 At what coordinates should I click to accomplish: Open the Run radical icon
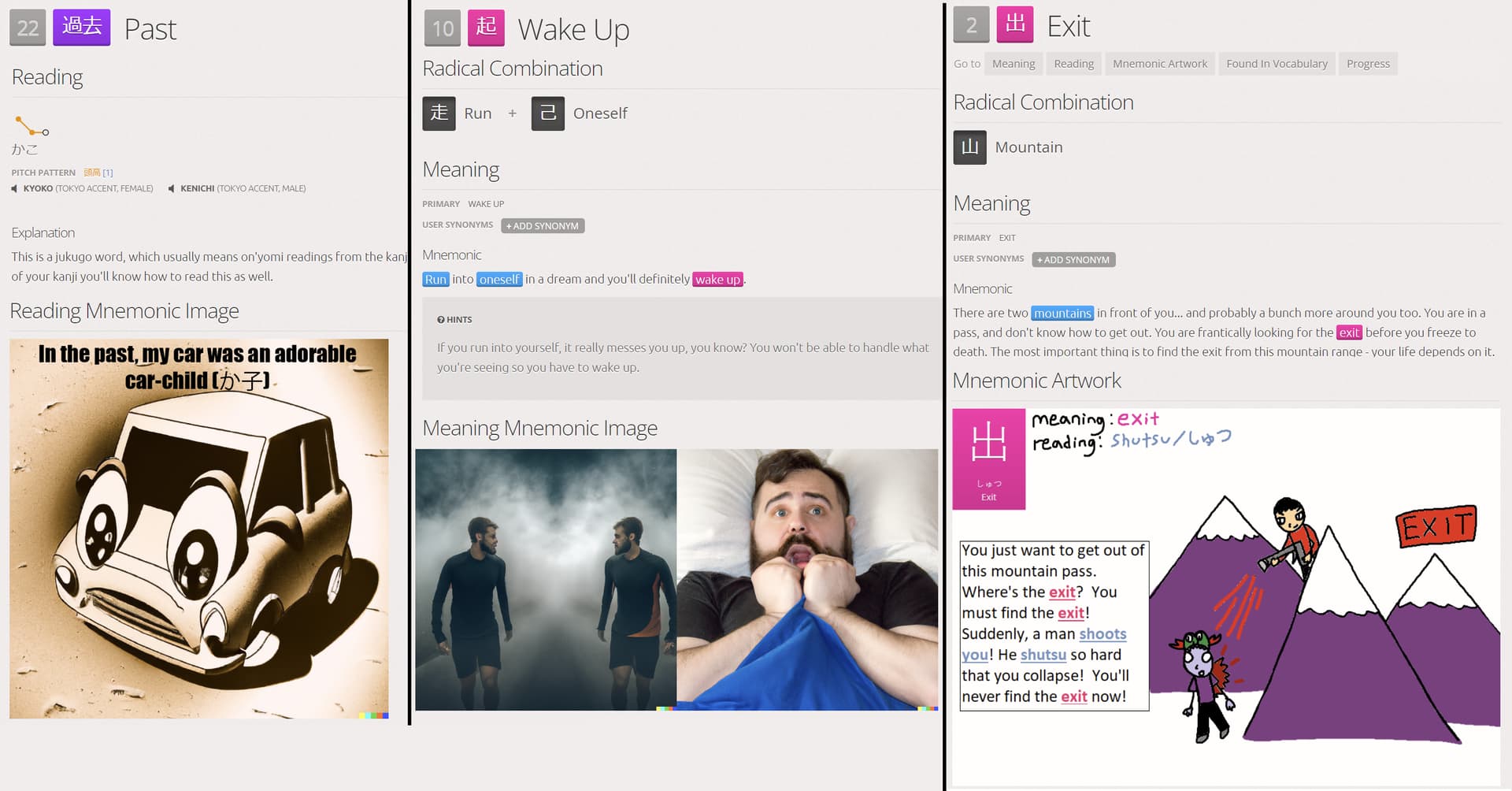click(x=439, y=113)
